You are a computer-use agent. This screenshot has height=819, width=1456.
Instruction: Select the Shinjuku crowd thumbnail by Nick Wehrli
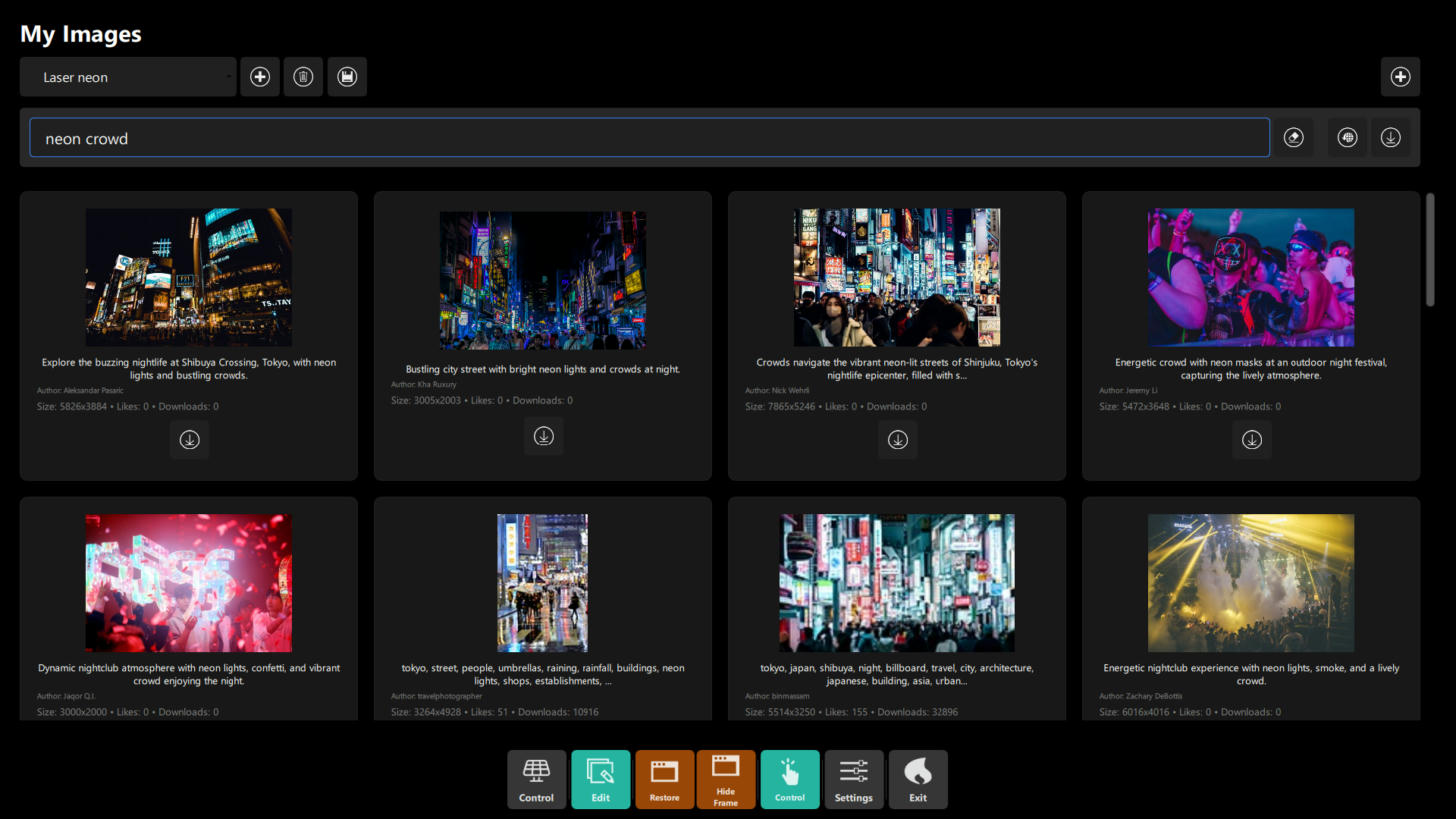[x=897, y=277]
